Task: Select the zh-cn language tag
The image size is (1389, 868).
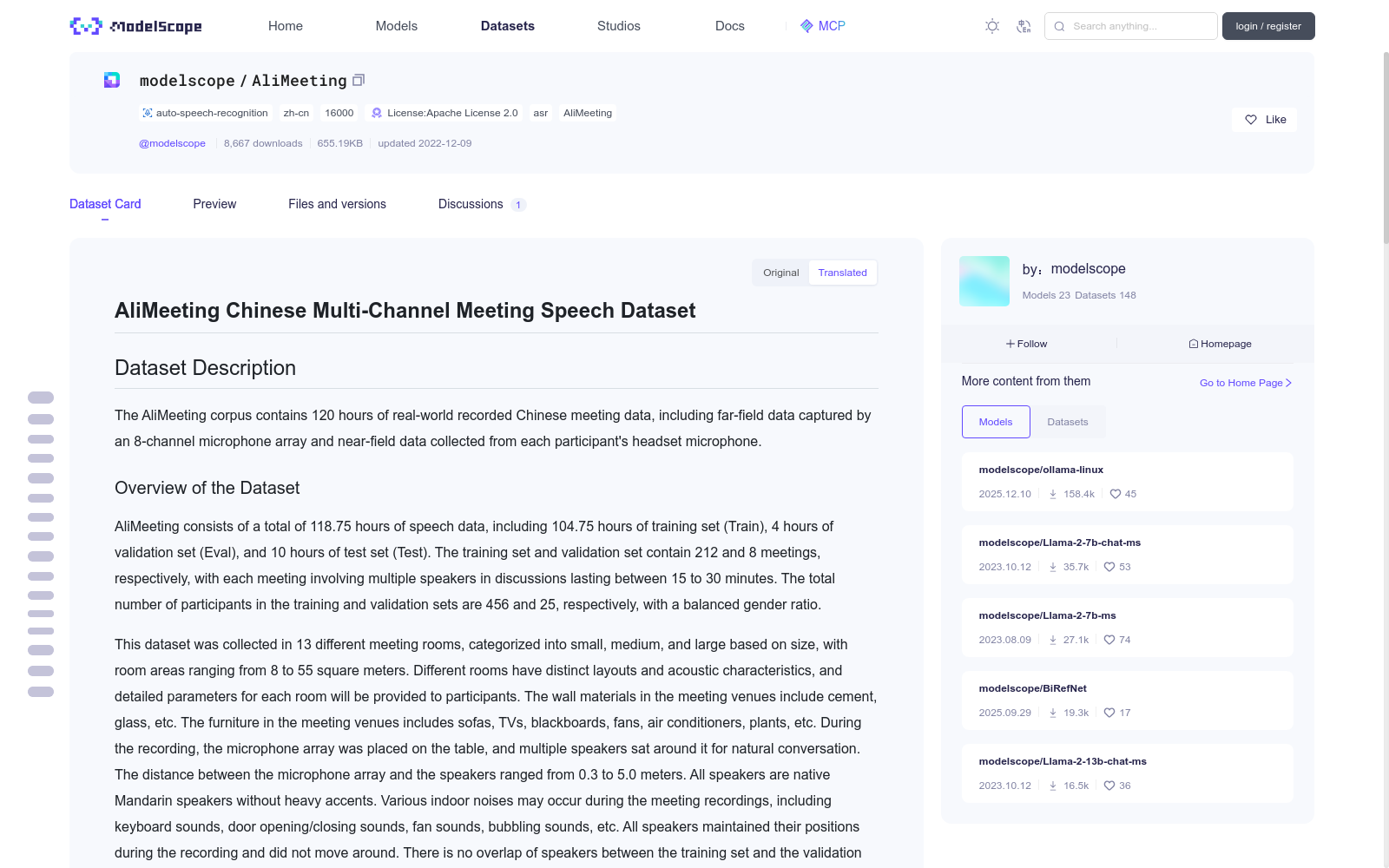Action: click(296, 113)
